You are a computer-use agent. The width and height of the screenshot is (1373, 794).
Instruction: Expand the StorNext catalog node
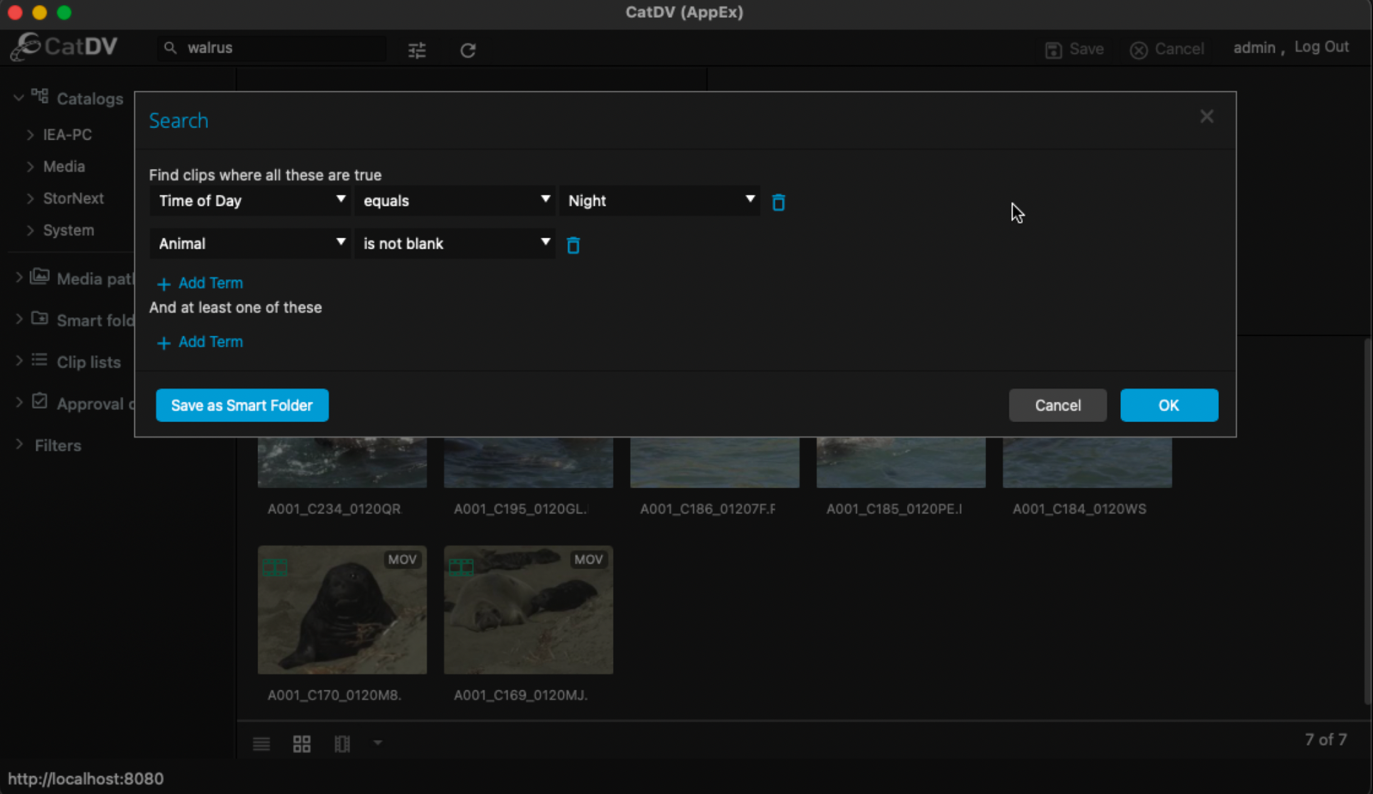click(x=30, y=199)
